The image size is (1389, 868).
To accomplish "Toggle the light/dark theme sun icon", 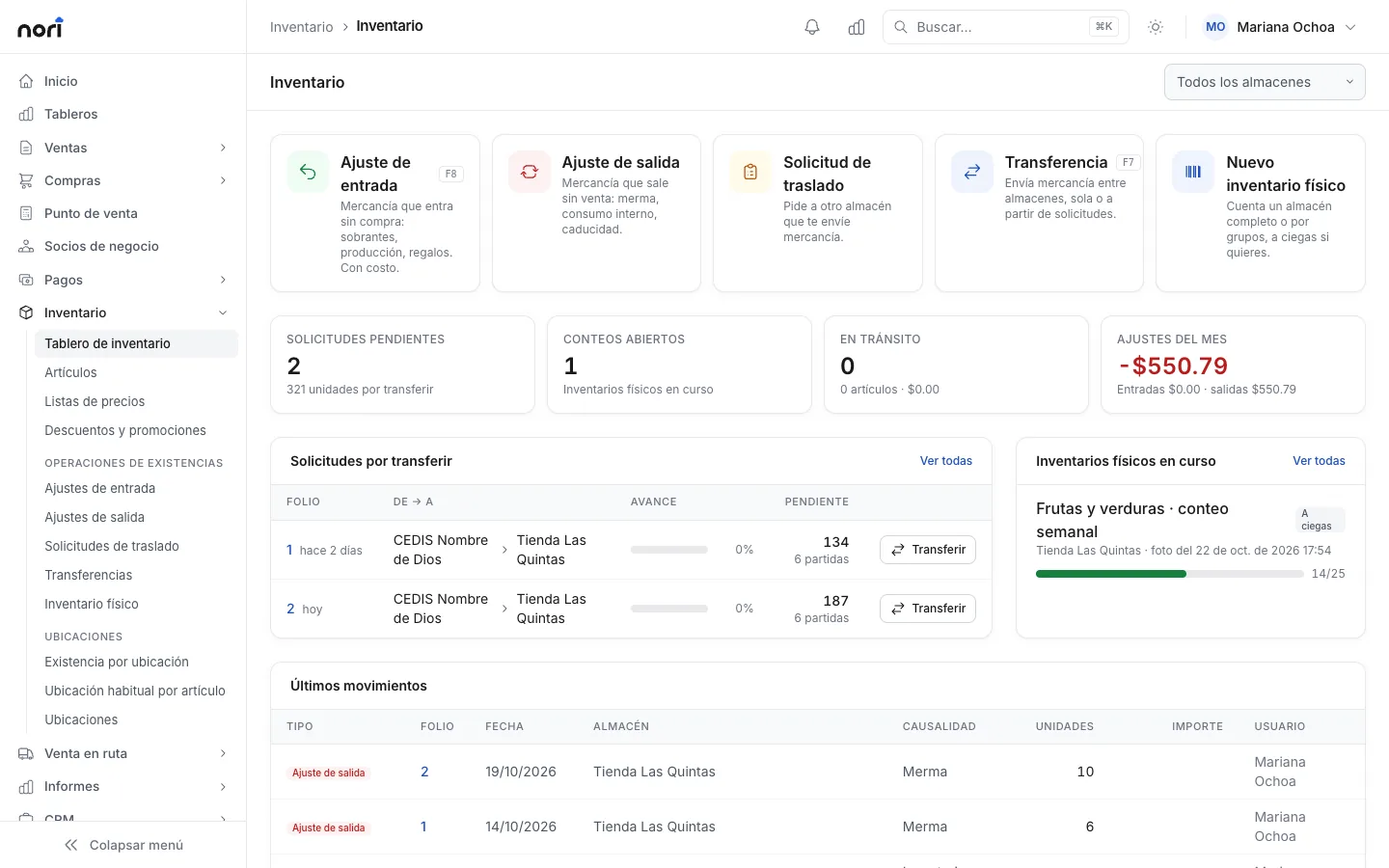I will 1156,27.
